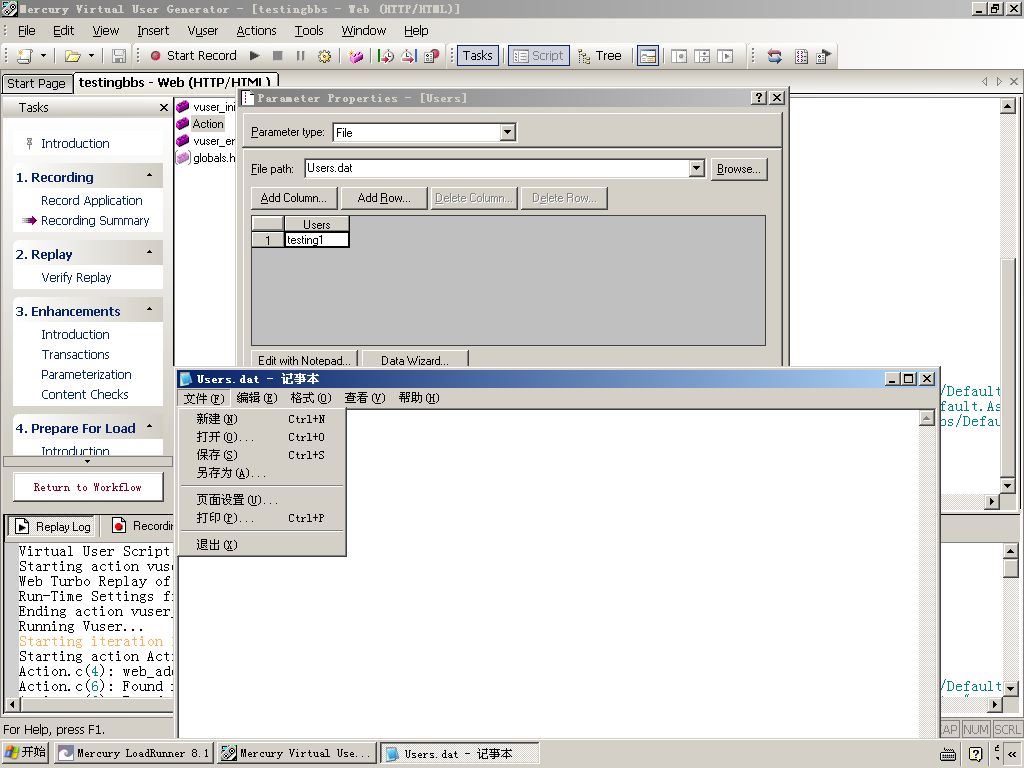Viewport: 1024px width, 768px height.
Task: Click the last toolbar icon with an arrow
Action: pos(824,56)
